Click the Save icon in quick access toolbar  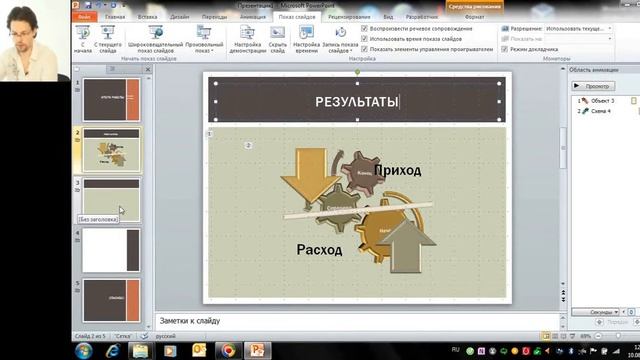[88, 5]
